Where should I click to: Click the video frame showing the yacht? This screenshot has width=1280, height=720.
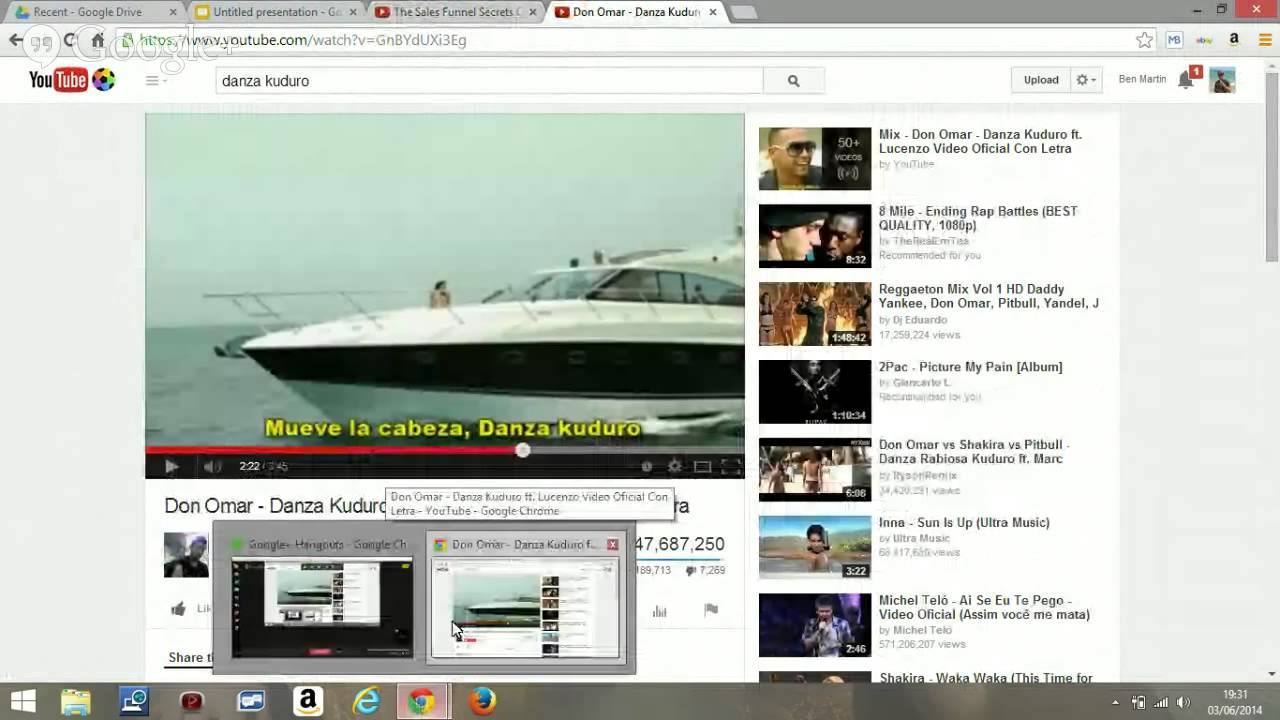(445, 280)
